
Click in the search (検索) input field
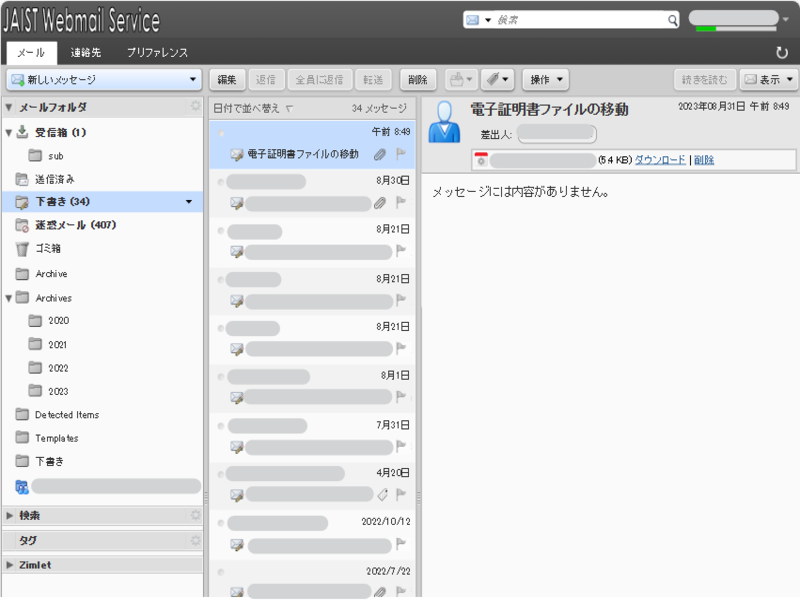pyautogui.click(x=580, y=20)
